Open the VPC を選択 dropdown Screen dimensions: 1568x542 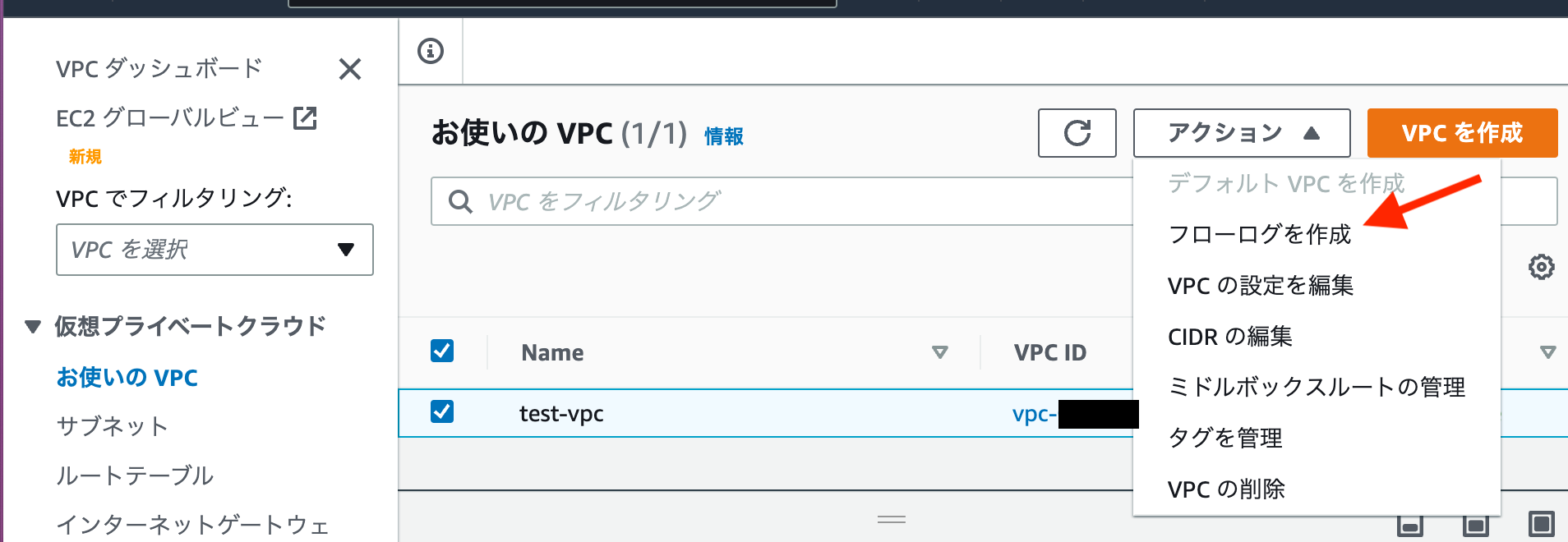[214, 250]
